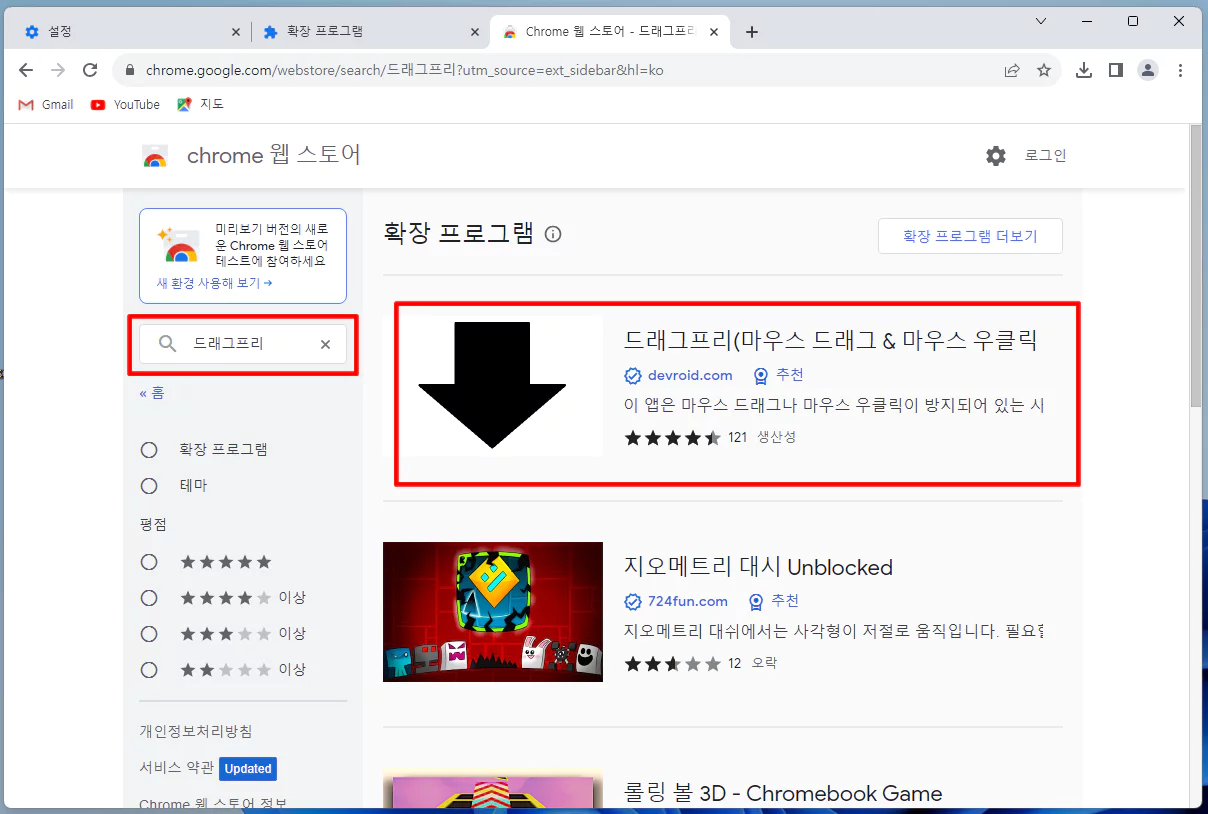Bookmark this page with the star icon
1208x814 pixels.
(1044, 70)
